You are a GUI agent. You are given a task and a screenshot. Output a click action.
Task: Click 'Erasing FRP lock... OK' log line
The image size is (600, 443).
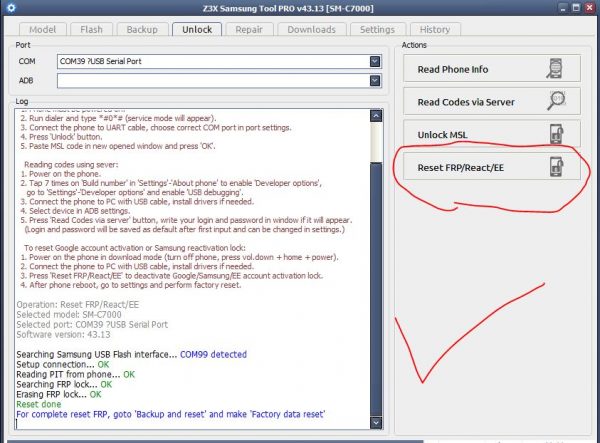click(59, 394)
